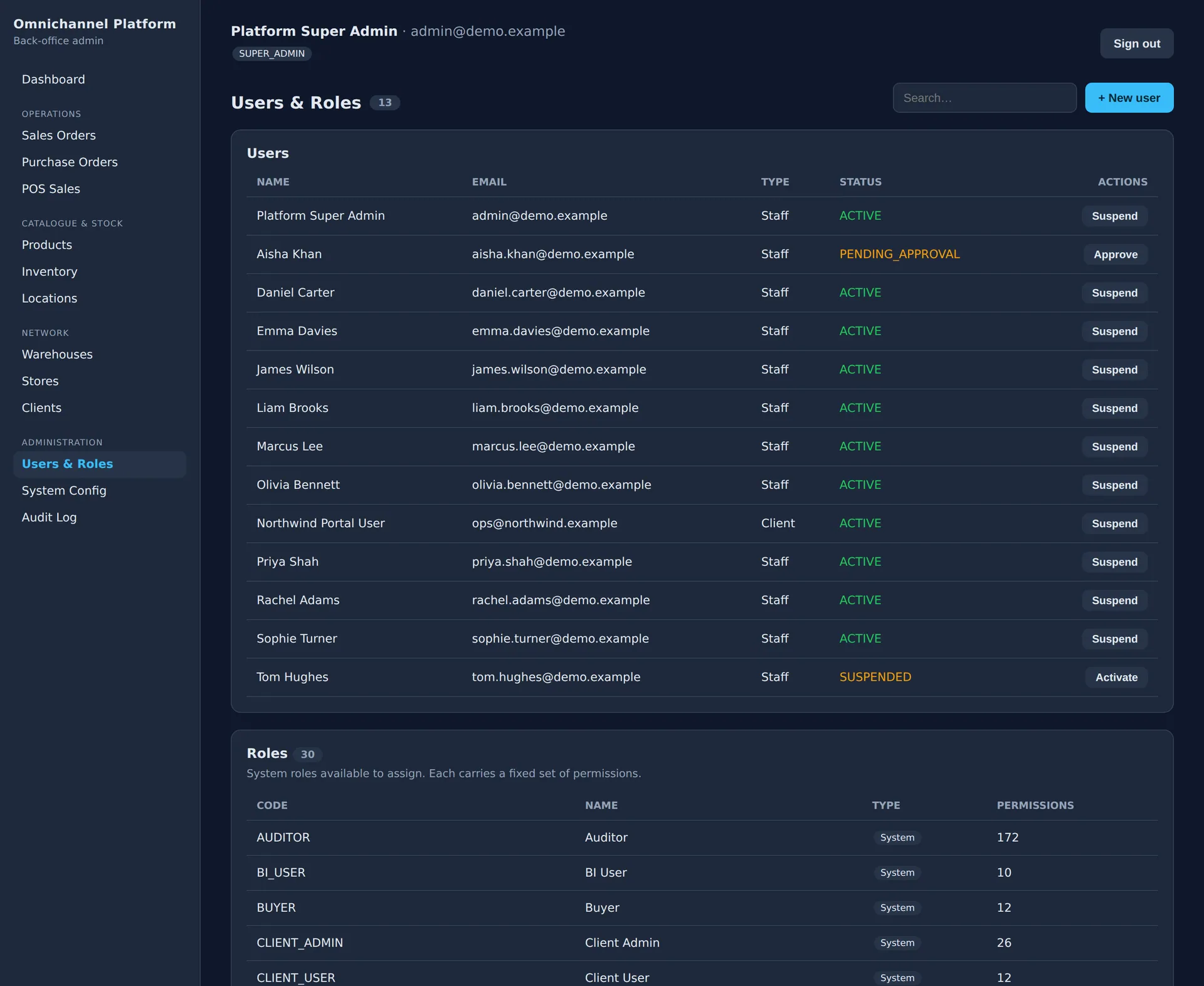1204x986 pixels.
Task: Go to Locations
Action: click(x=100, y=298)
